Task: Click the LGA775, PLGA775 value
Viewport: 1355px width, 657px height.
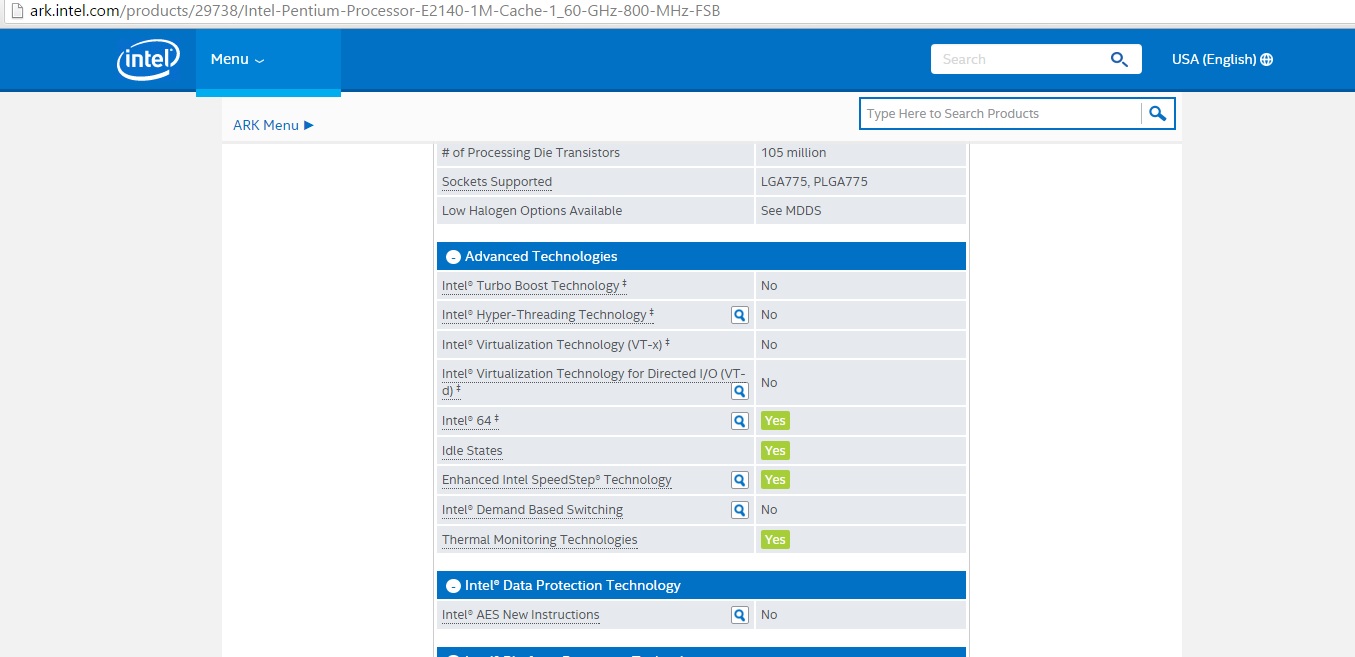Action: coord(814,182)
